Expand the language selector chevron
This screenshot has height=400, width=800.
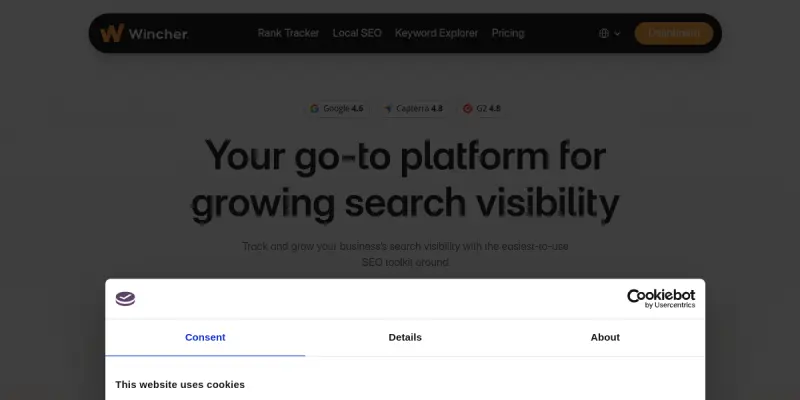point(617,34)
